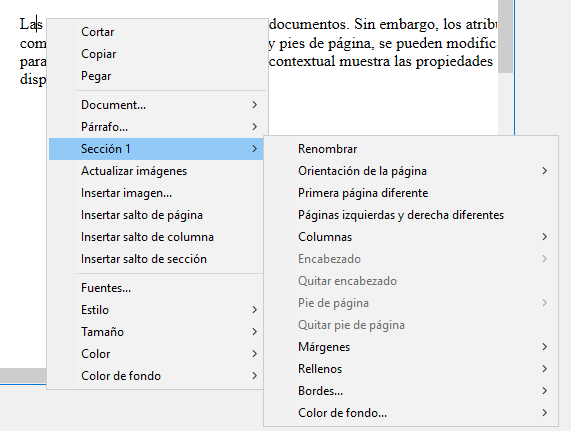Image resolution: width=571 pixels, height=431 pixels.
Task: Select Insertar salto de sección
Action: pyautogui.click(x=156, y=259)
